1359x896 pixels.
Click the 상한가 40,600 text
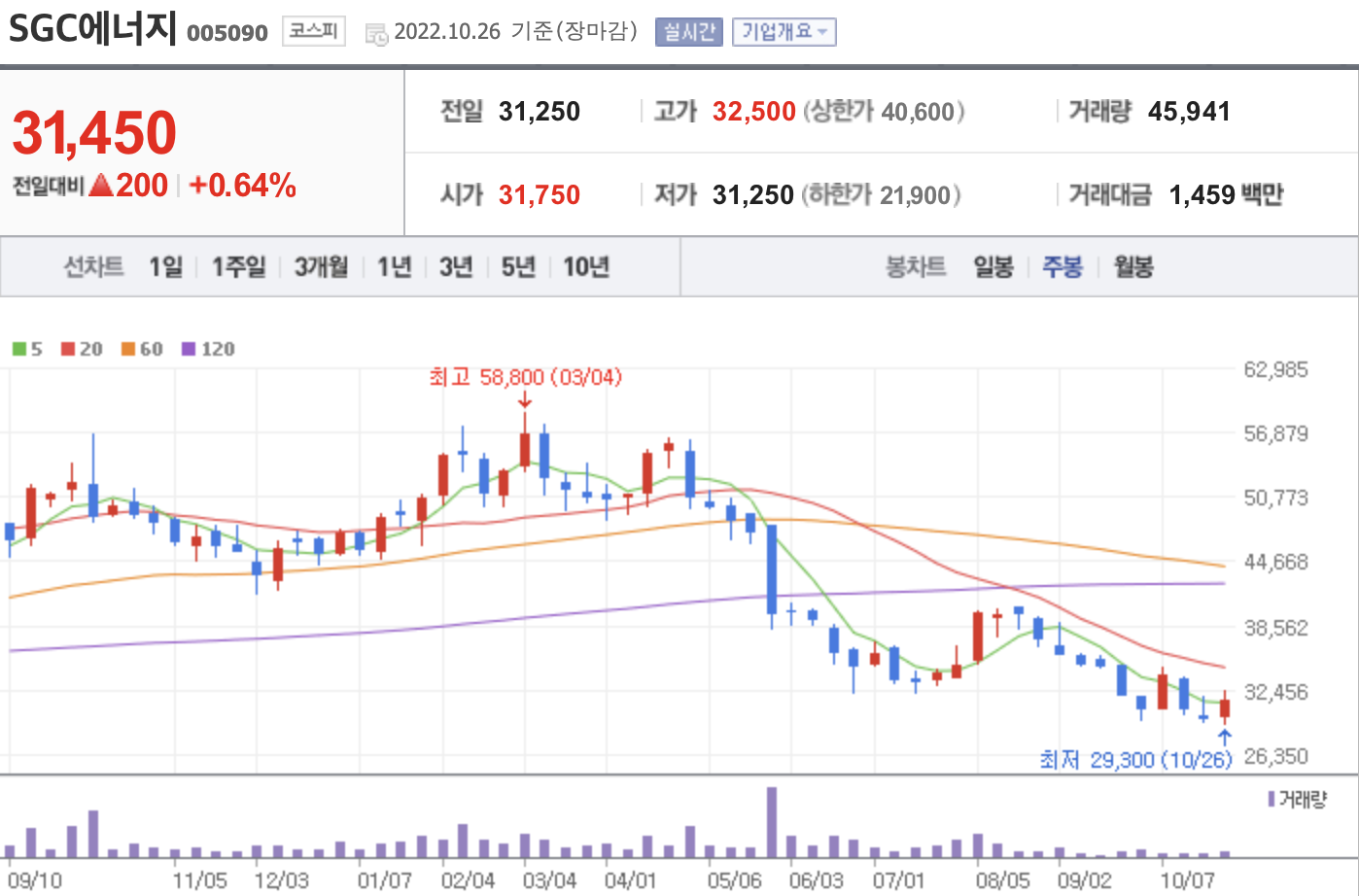point(885,112)
